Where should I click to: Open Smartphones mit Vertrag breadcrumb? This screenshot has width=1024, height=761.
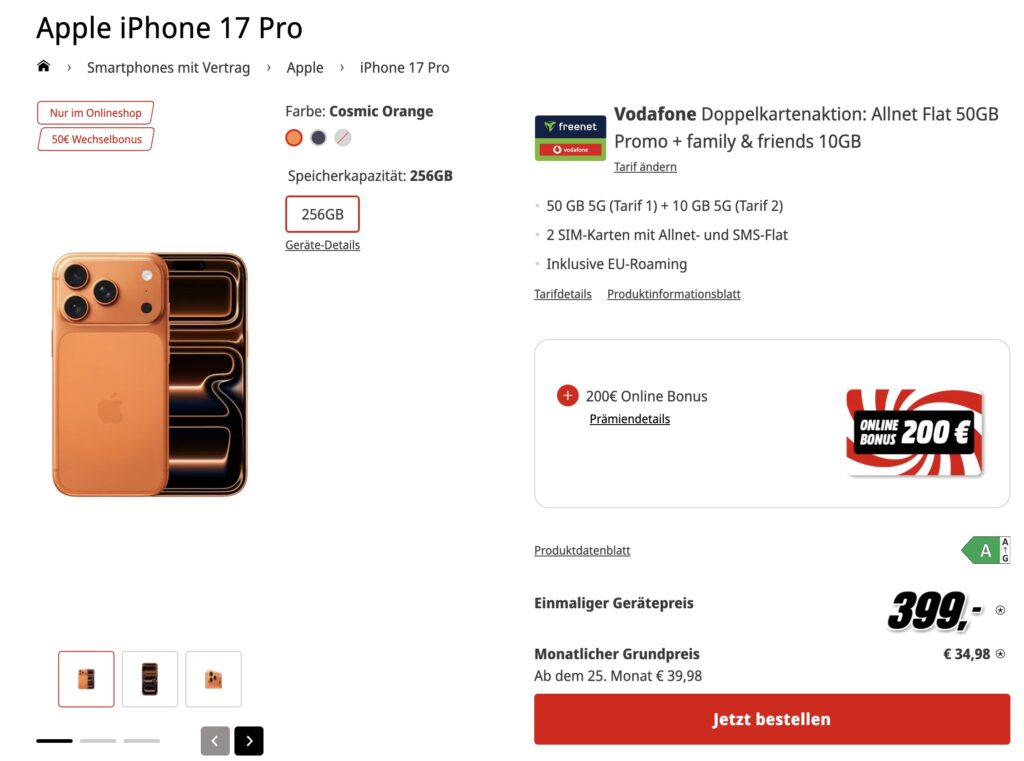[168, 68]
